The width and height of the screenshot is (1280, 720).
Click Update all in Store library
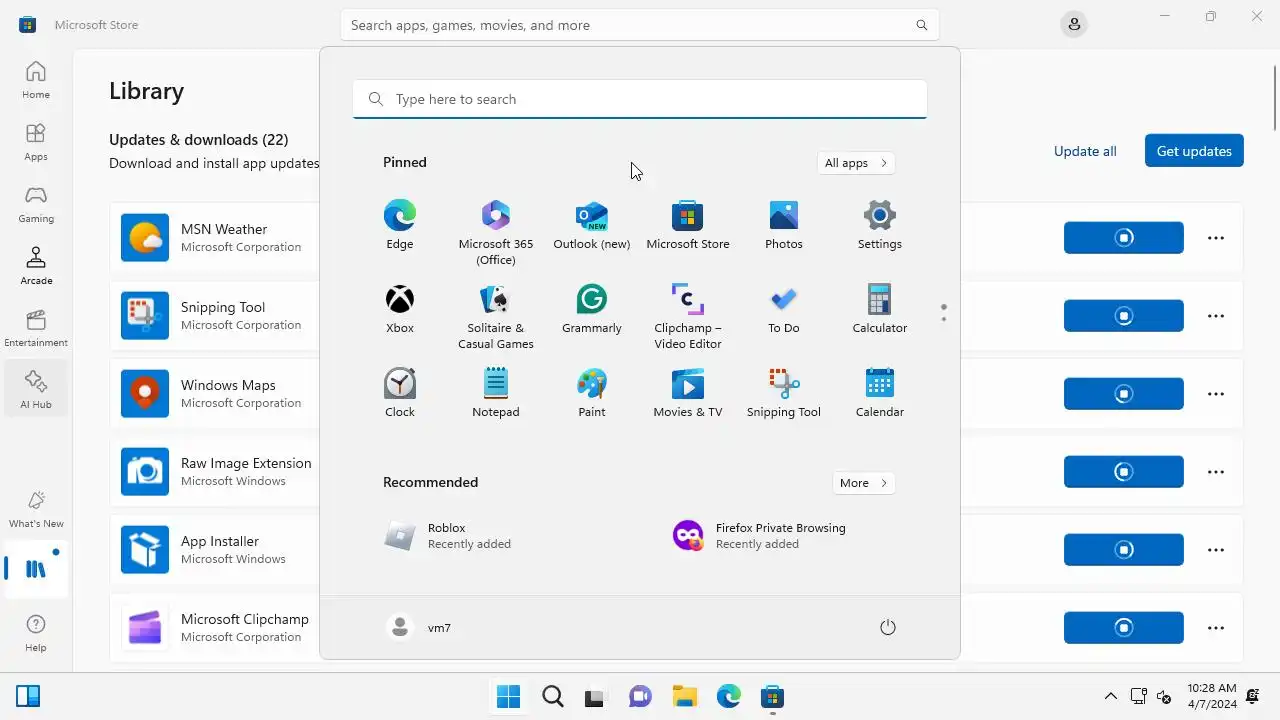coord(1085,151)
